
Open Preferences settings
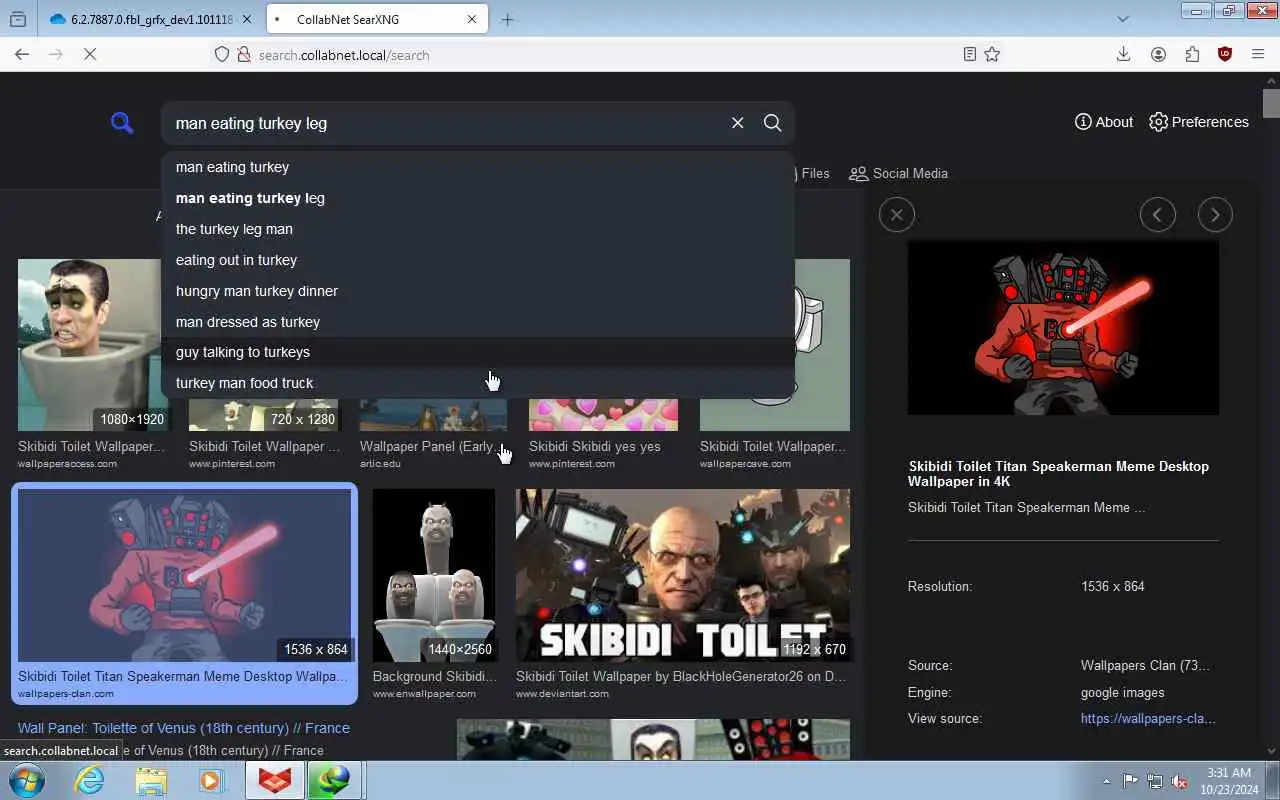[x=1199, y=122]
